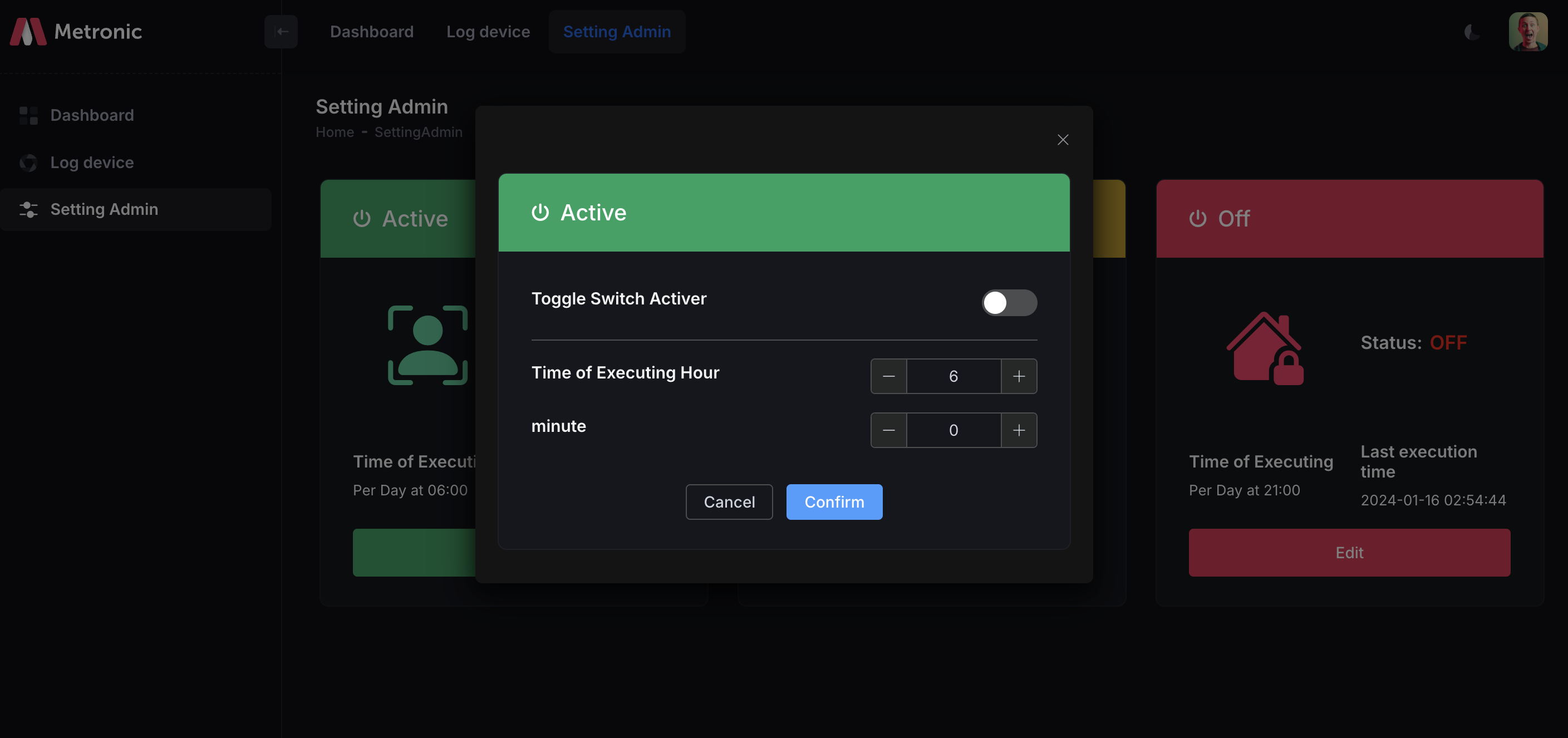
Task: Click the Log device sidebar icon
Action: [x=28, y=163]
